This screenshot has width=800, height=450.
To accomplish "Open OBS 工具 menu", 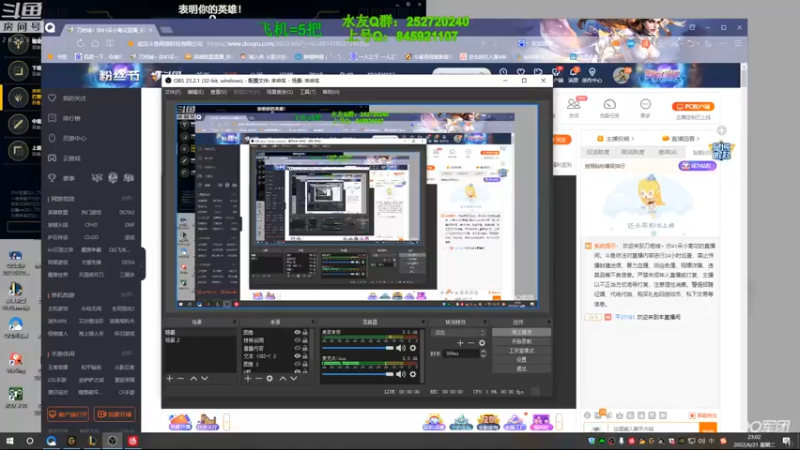I will pyautogui.click(x=308, y=92).
